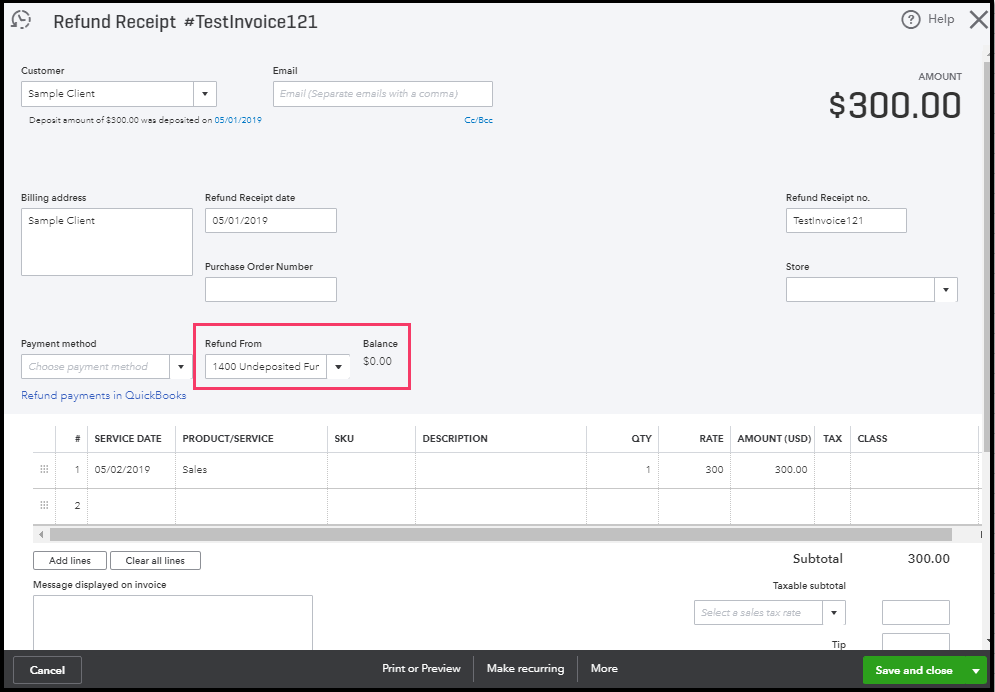Click the Billing address text box
This screenshot has width=995, height=692.
pos(107,242)
